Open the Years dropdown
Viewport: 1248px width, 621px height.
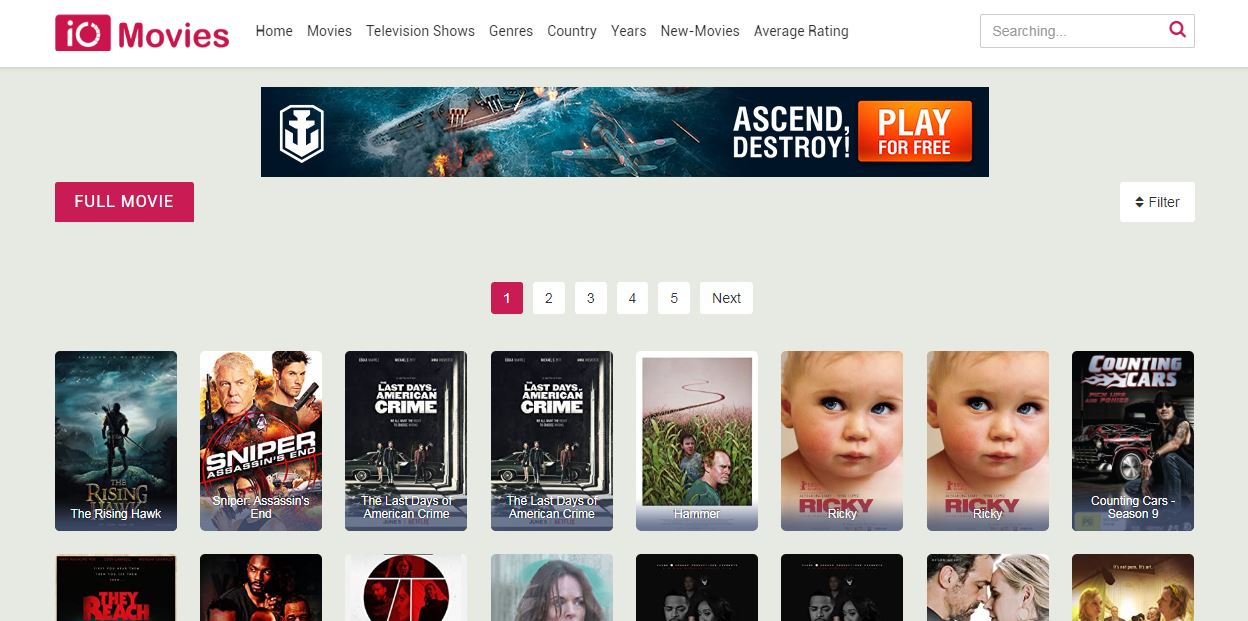pos(628,31)
